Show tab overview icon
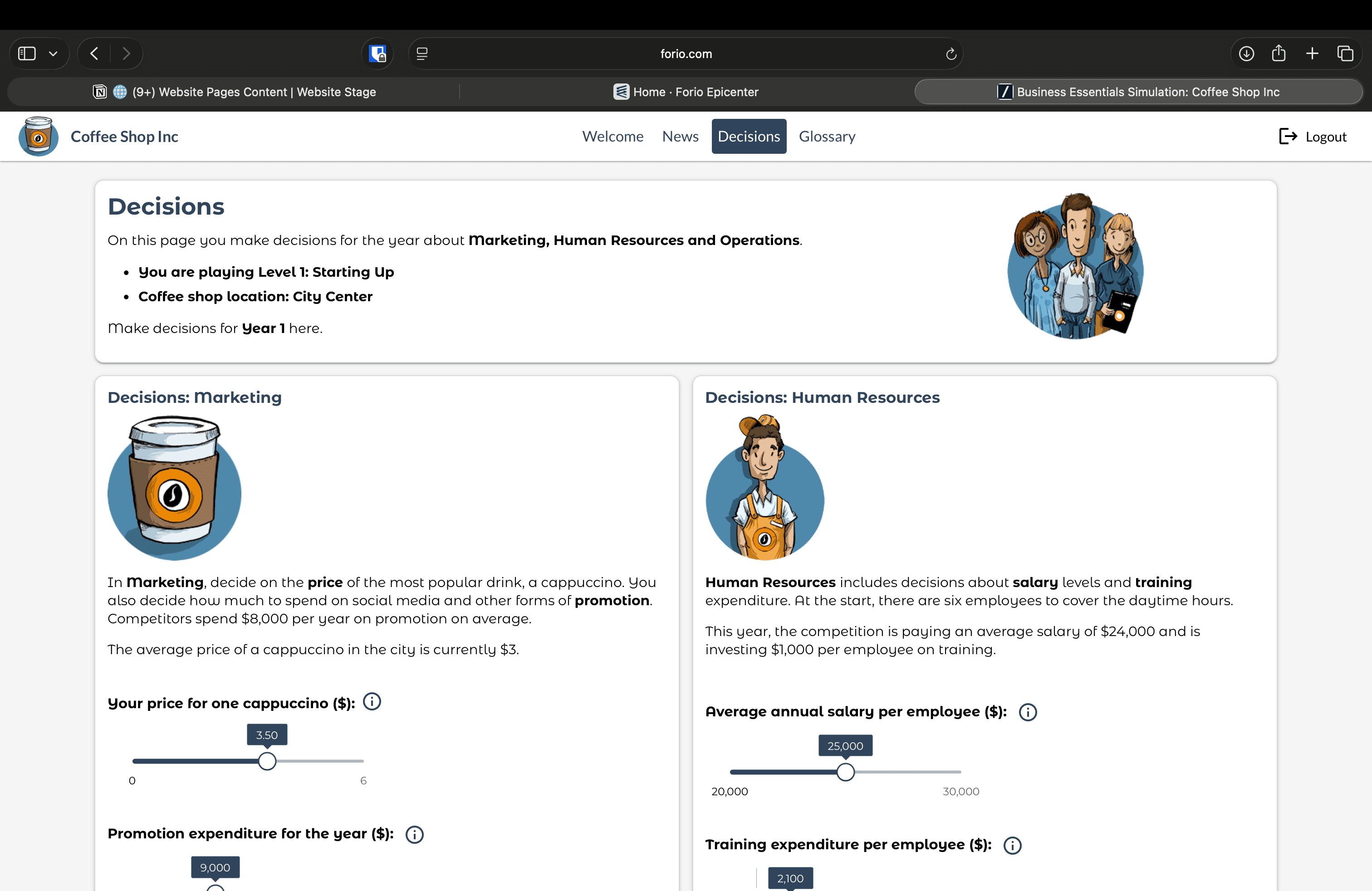1372x891 pixels. (x=1345, y=54)
